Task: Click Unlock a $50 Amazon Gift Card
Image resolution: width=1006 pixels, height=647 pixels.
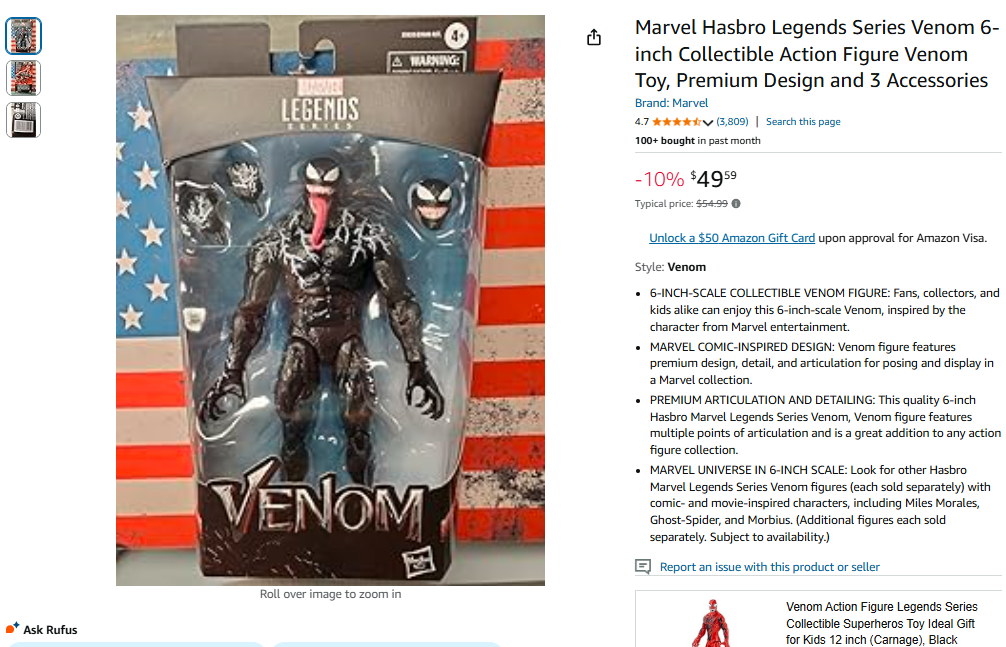Action: [x=732, y=238]
